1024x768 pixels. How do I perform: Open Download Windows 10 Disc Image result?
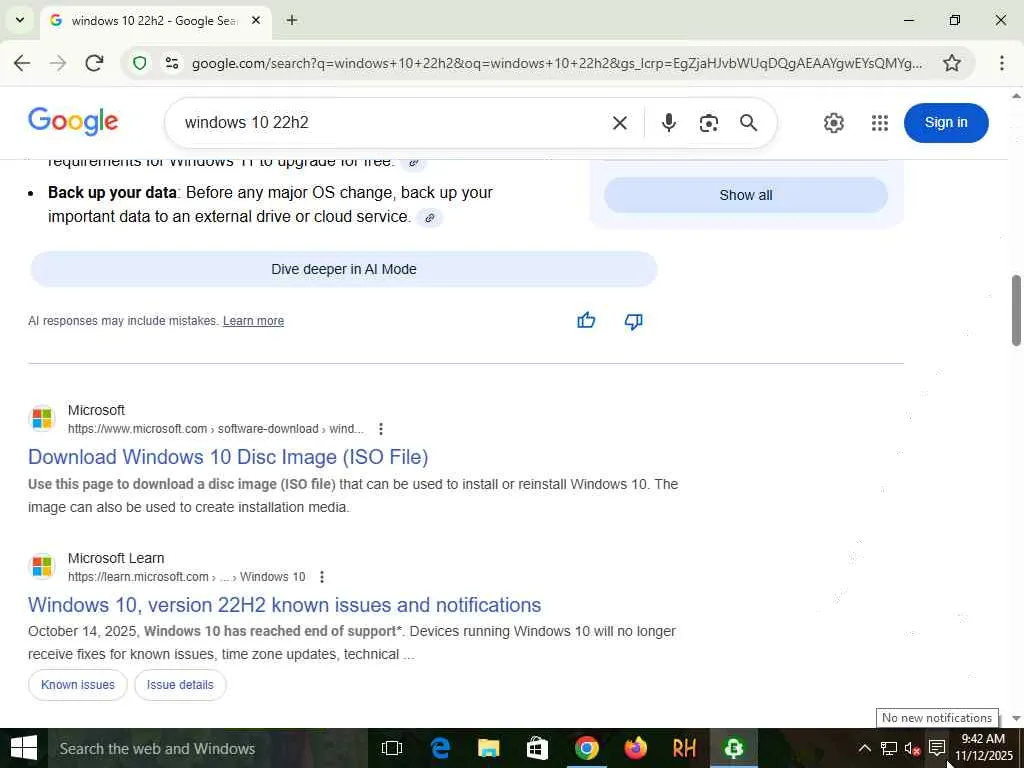(x=228, y=456)
